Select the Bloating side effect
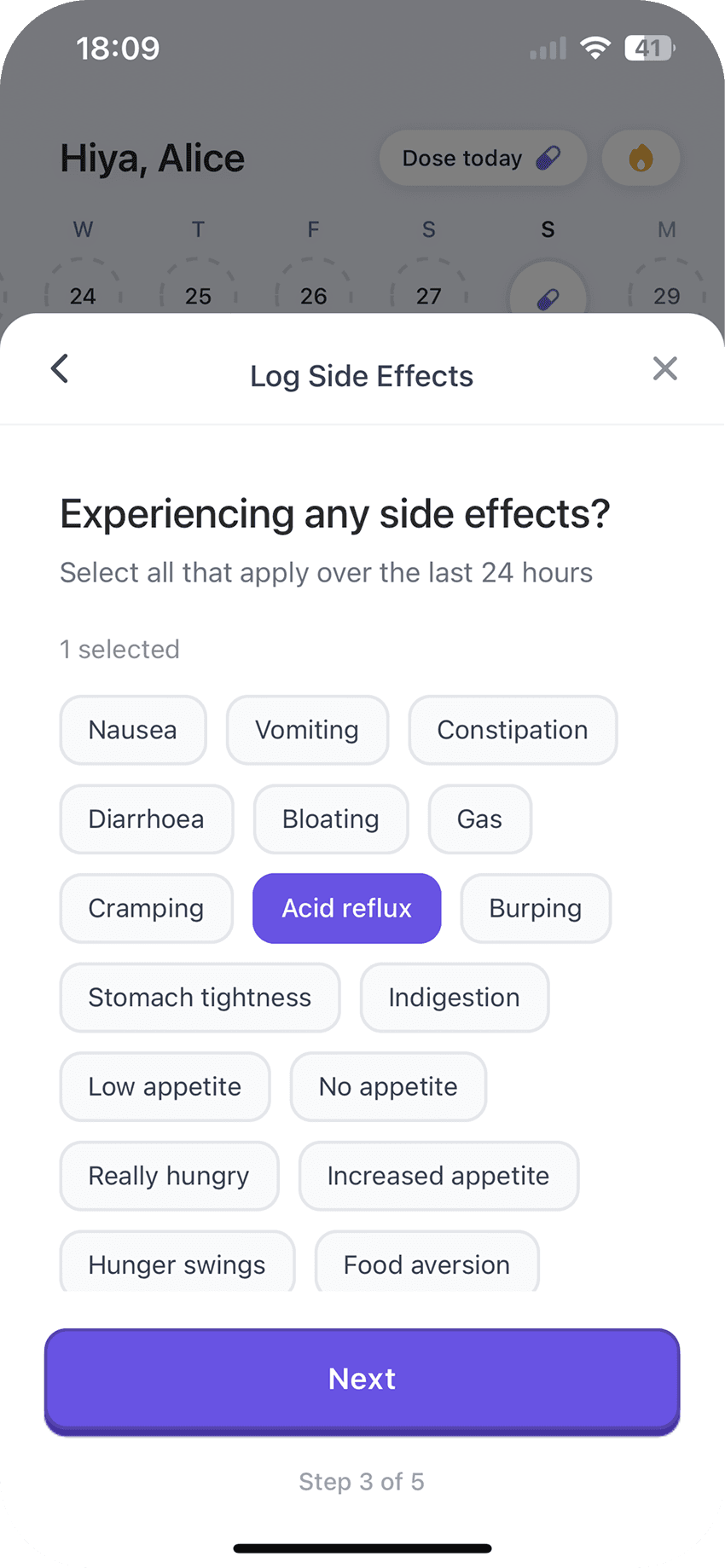 [x=330, y=819]
